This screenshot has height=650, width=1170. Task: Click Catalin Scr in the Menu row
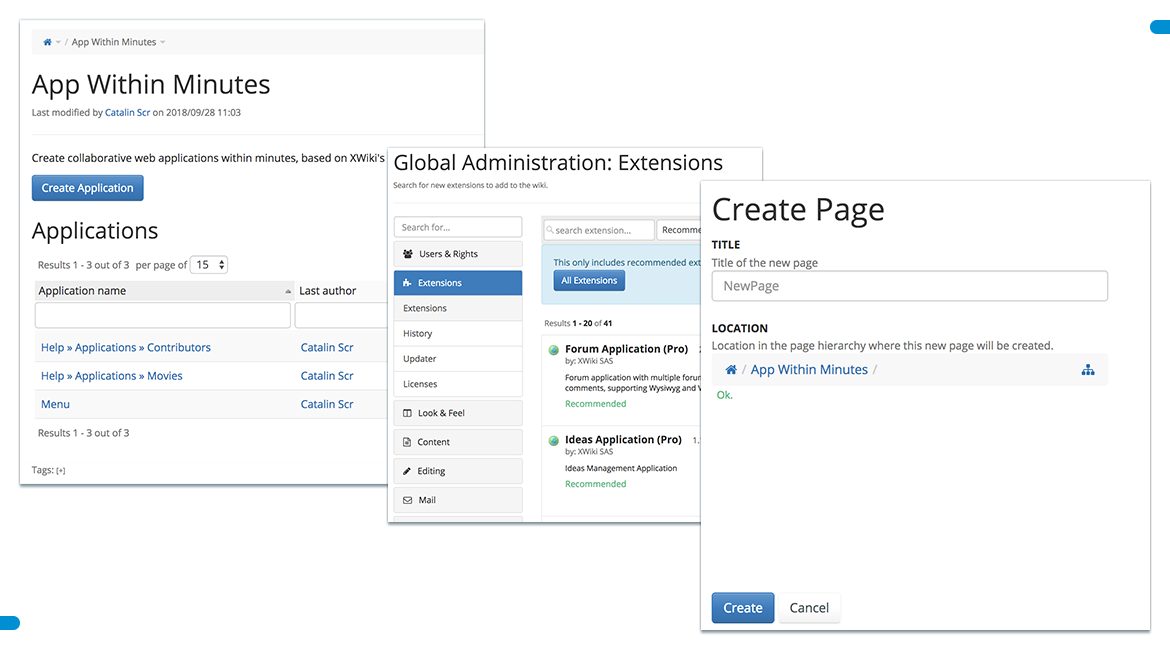[x=327, y=404]
